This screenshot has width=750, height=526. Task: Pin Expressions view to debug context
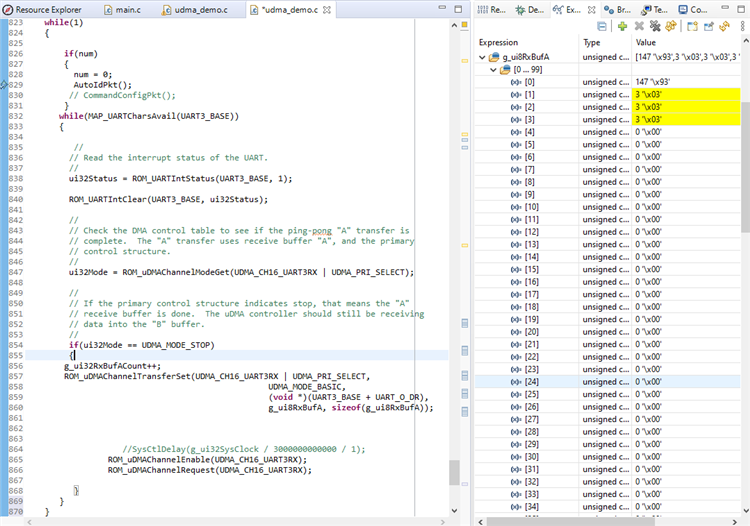tap(708, 26)
